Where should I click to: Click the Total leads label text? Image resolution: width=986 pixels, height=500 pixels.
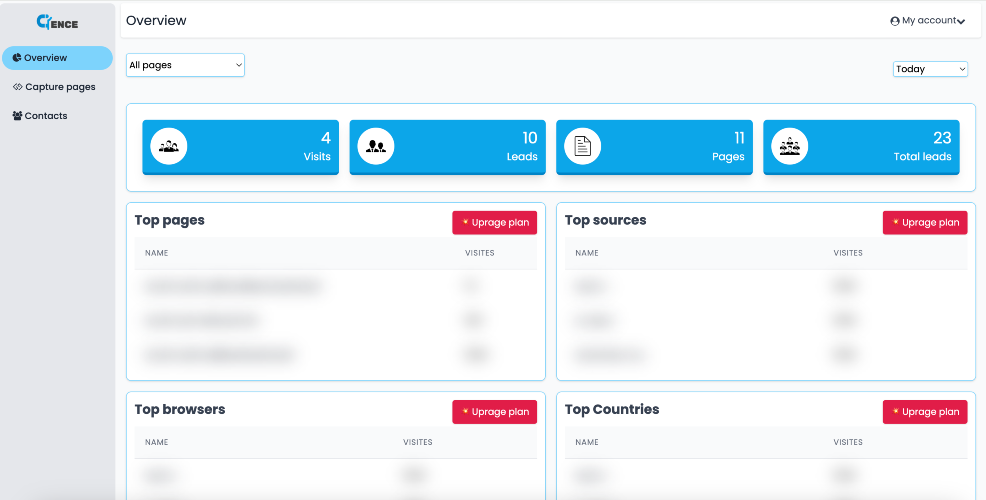click(x=922, y=157)
